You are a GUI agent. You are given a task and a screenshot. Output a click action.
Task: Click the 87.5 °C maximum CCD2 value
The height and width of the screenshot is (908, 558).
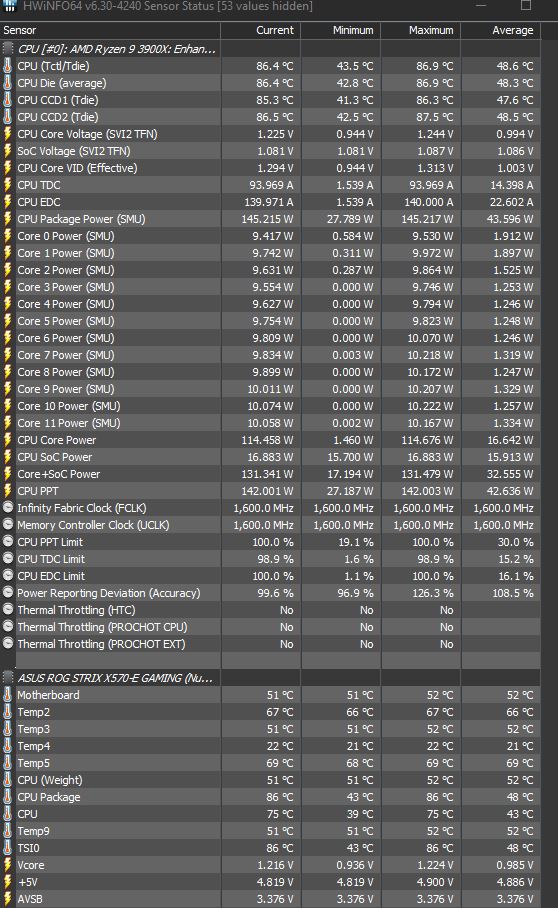(x=435, y=117)
